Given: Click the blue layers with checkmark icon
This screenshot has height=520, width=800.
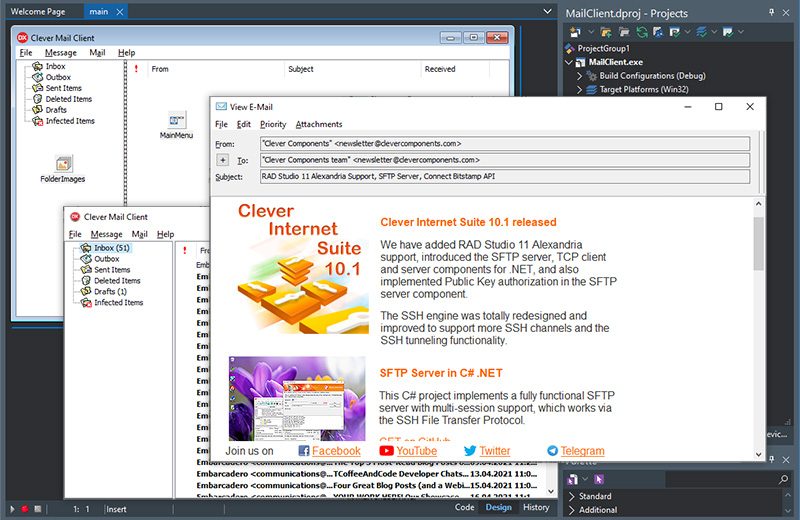Looking at the screenshot, I should coord(702,32).
